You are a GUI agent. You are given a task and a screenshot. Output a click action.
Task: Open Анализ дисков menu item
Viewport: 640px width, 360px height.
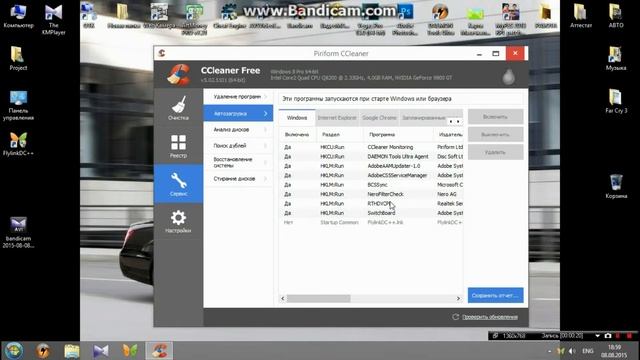[x=238, y=129]
